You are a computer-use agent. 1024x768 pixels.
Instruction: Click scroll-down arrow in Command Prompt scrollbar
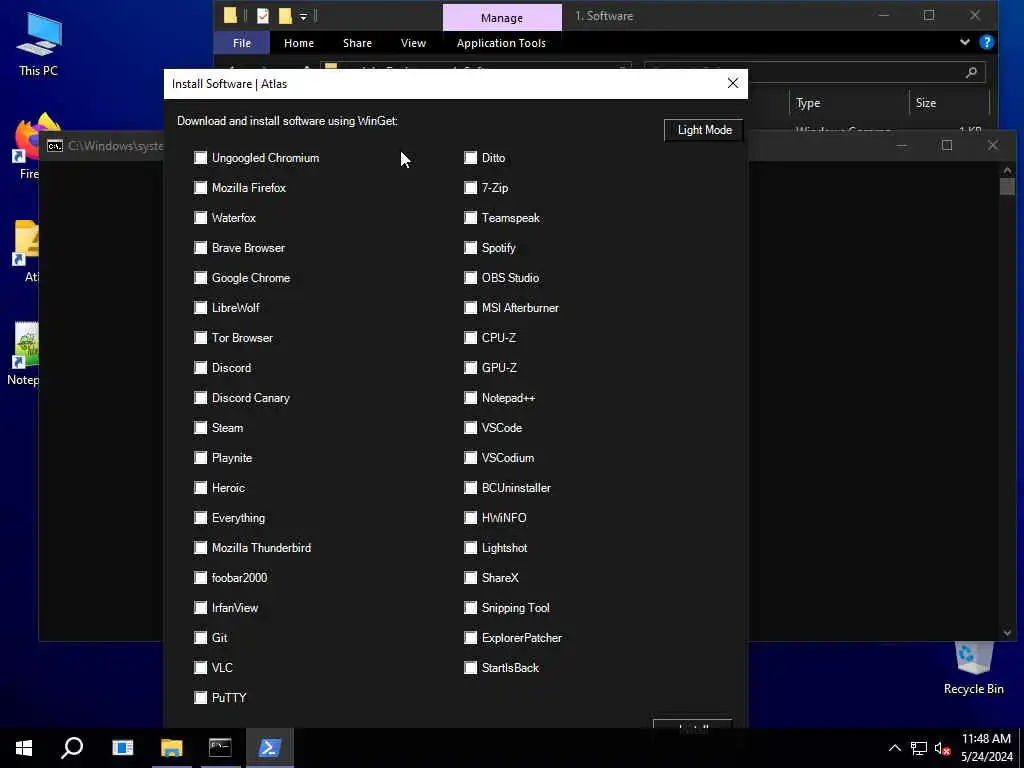(x=1006, y=633)
